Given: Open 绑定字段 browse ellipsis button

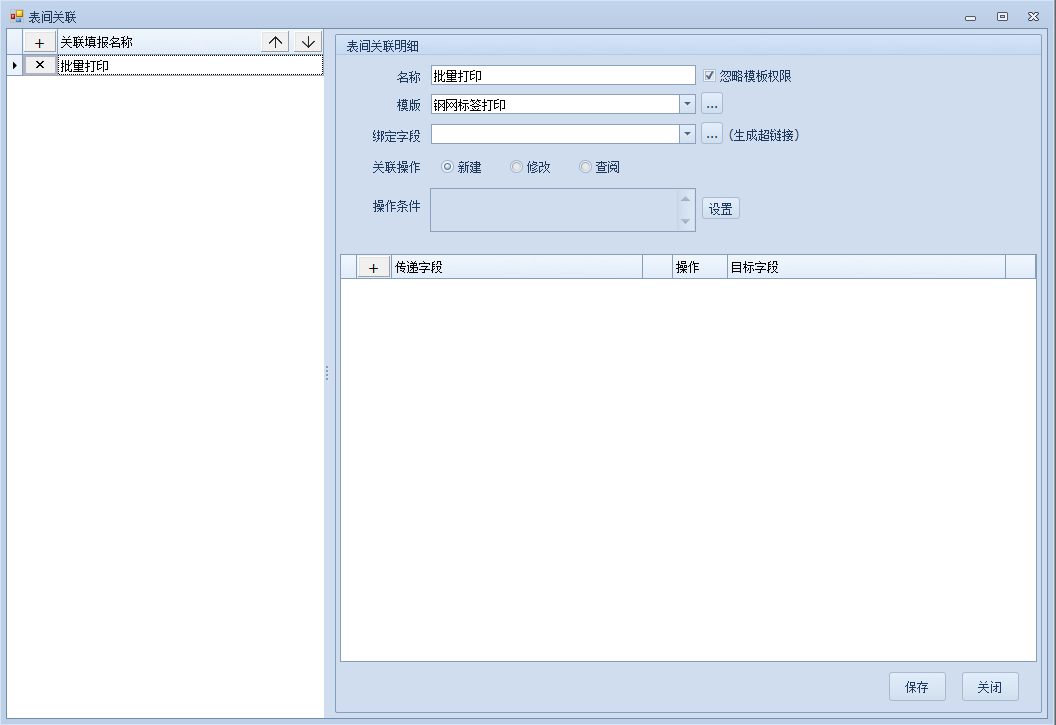Looking at the screenshot, I should click(x=711, y=134).
